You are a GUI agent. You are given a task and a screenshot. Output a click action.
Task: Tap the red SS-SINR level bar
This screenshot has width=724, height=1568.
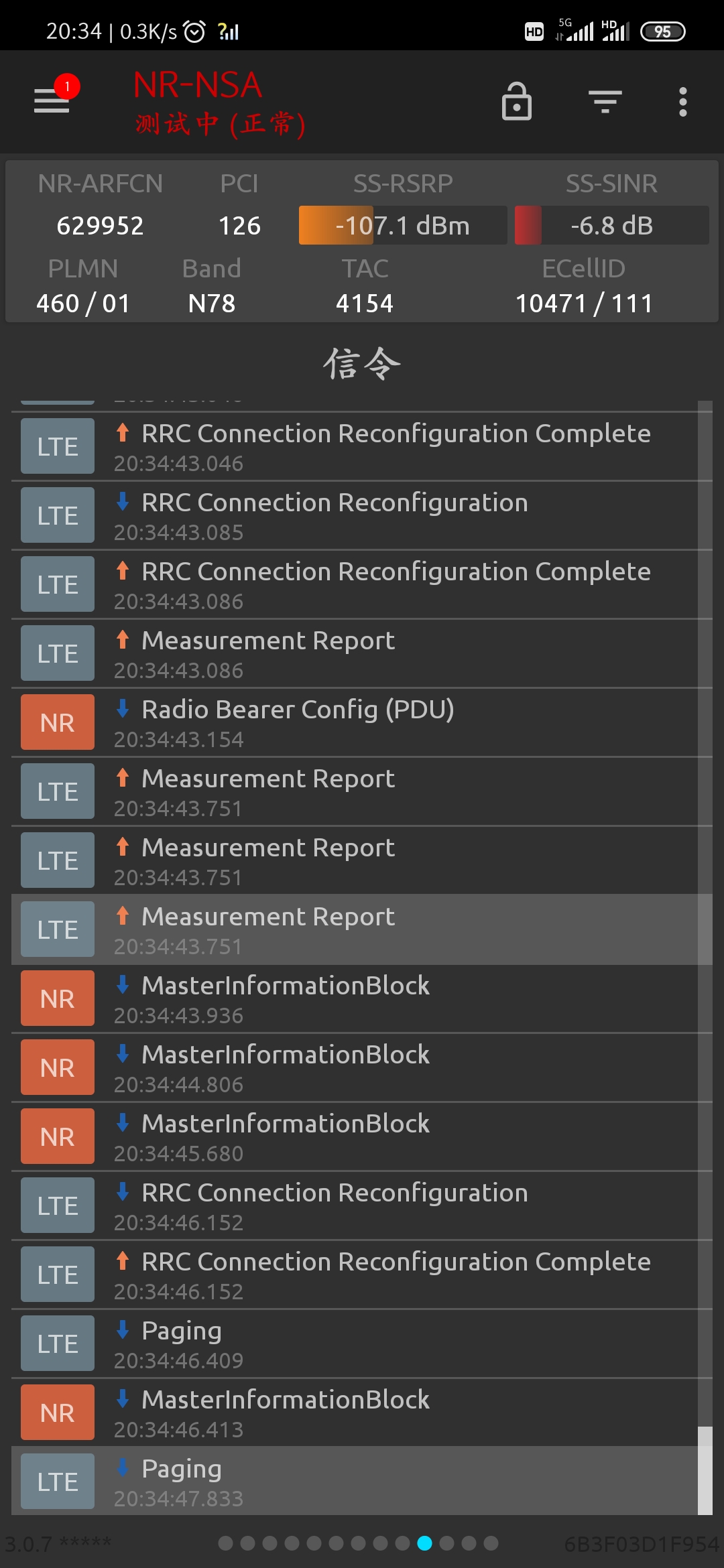(x=528, y=226)
